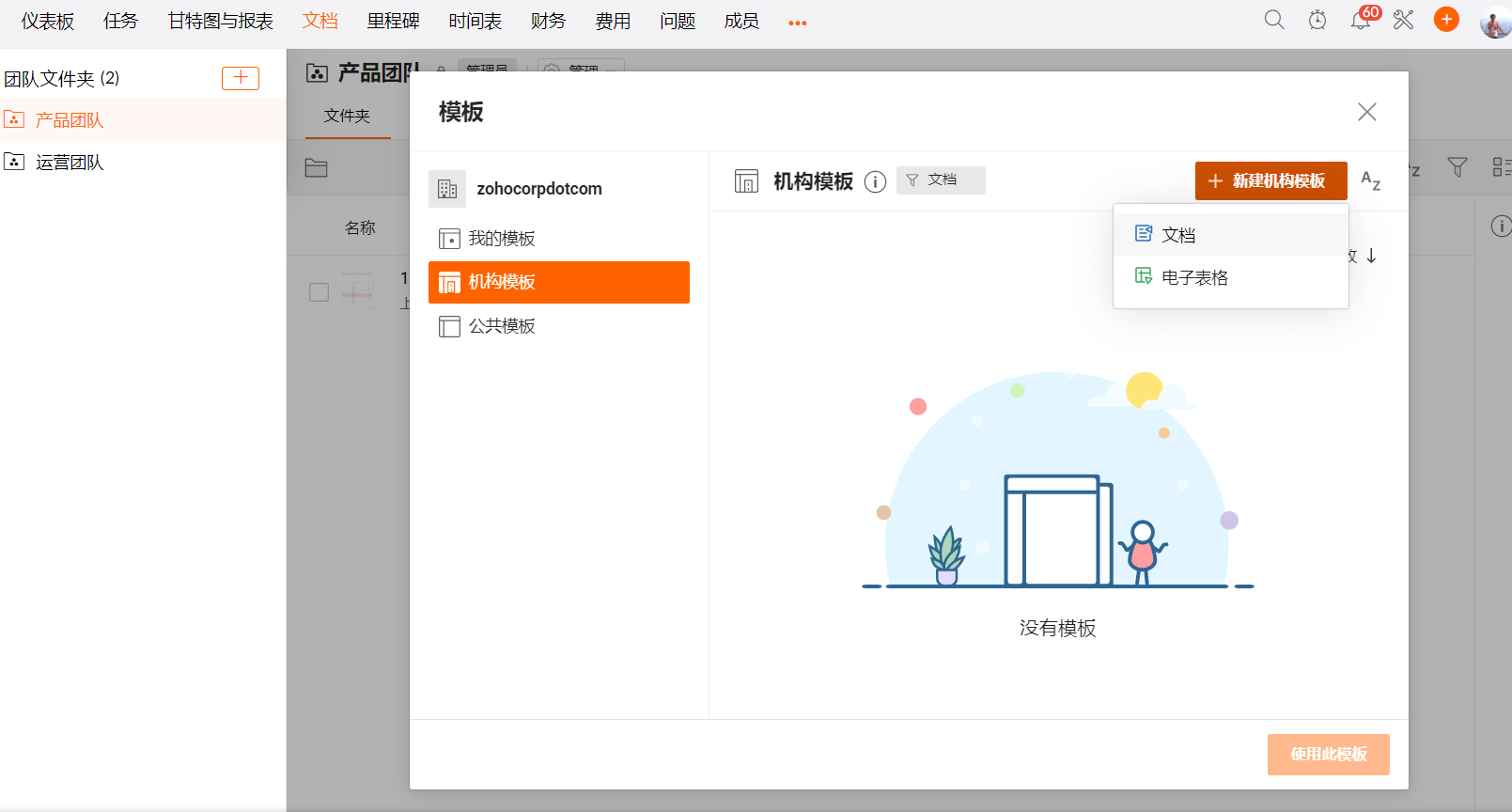Click the timer clock icon
The image size is (1512, 812).
pos(1317,20)
